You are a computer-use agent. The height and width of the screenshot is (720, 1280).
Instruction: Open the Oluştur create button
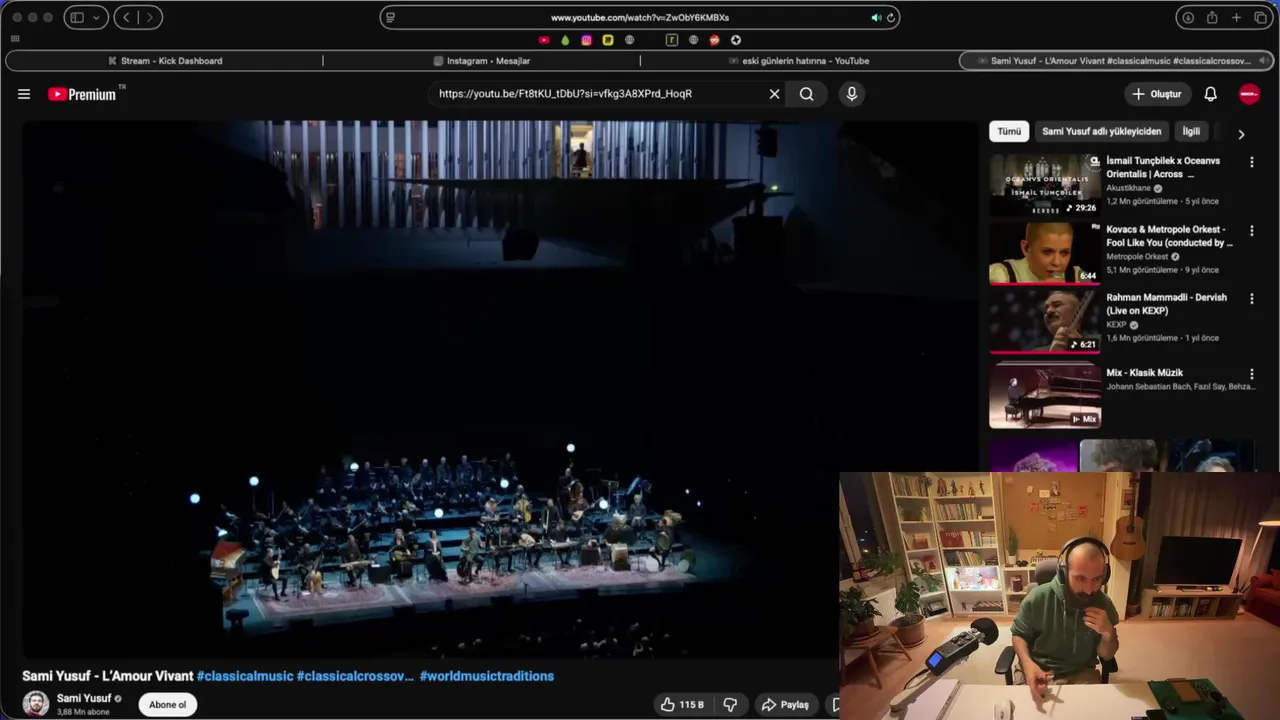(x=1157, y=94)
